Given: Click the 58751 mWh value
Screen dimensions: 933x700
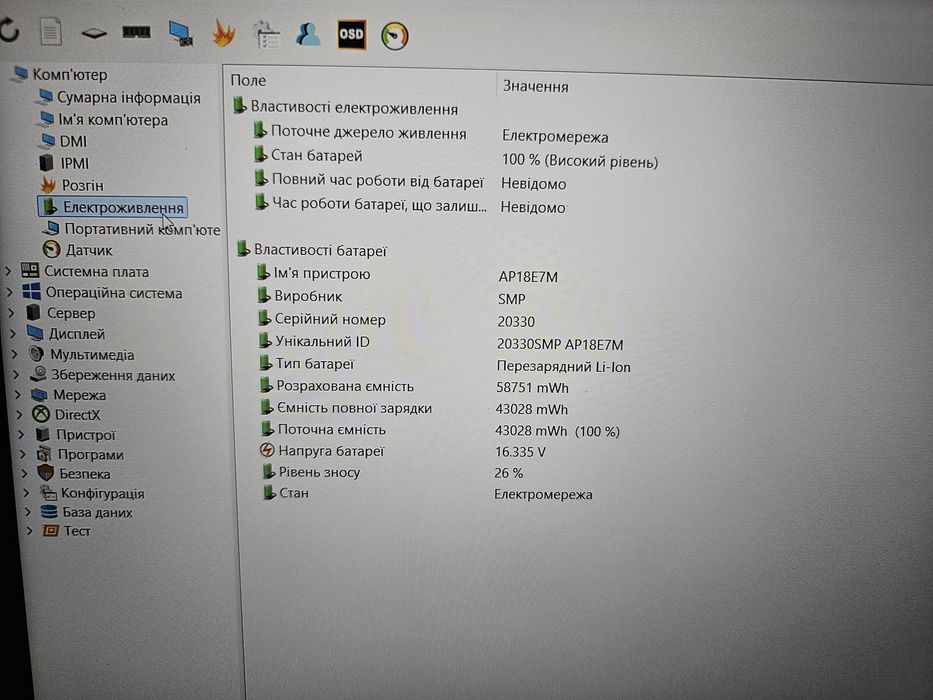Looking at the screenshot, I should point(533,388).
